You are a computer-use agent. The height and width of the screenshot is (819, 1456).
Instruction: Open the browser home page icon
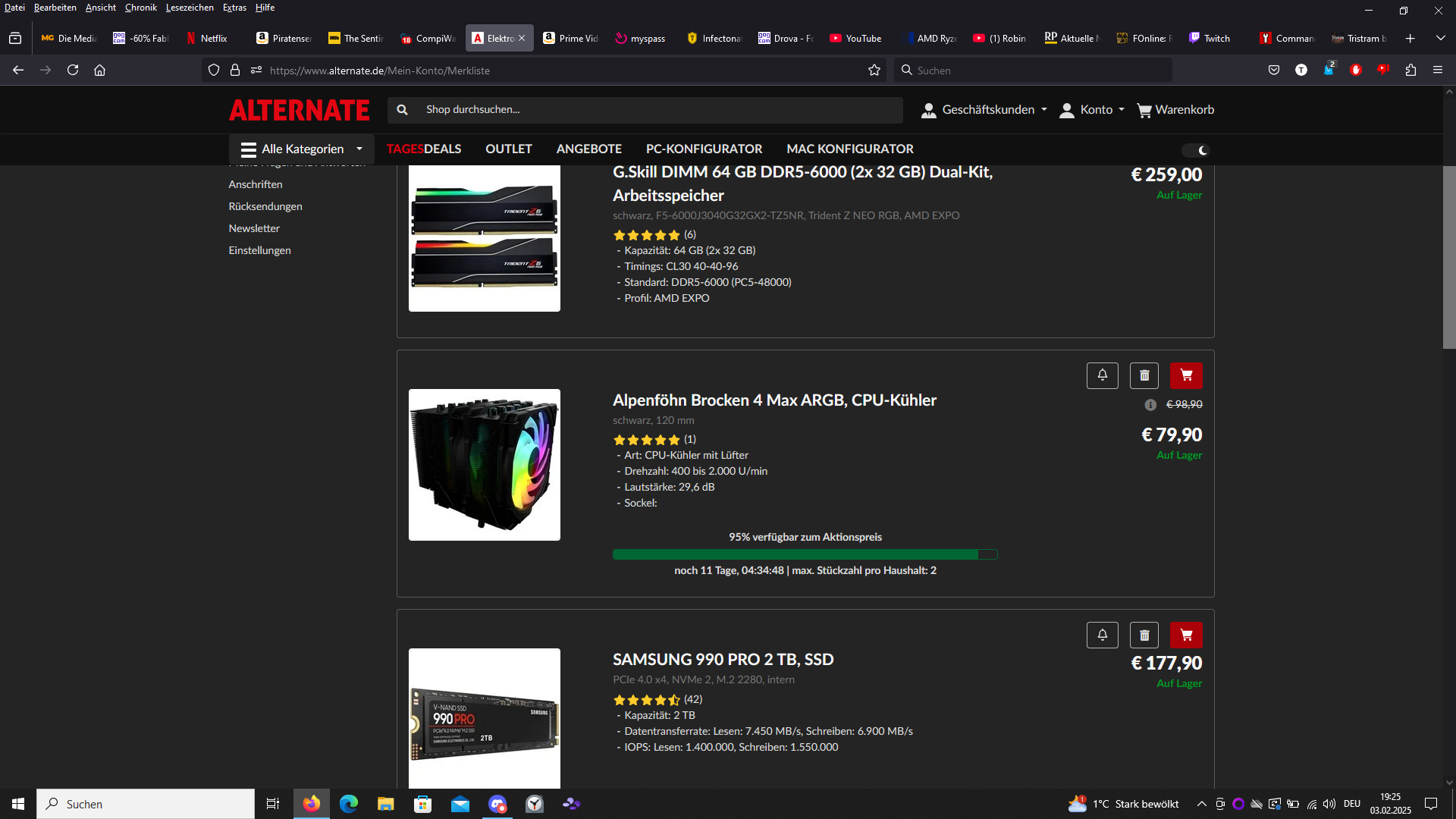coord(99,70)
